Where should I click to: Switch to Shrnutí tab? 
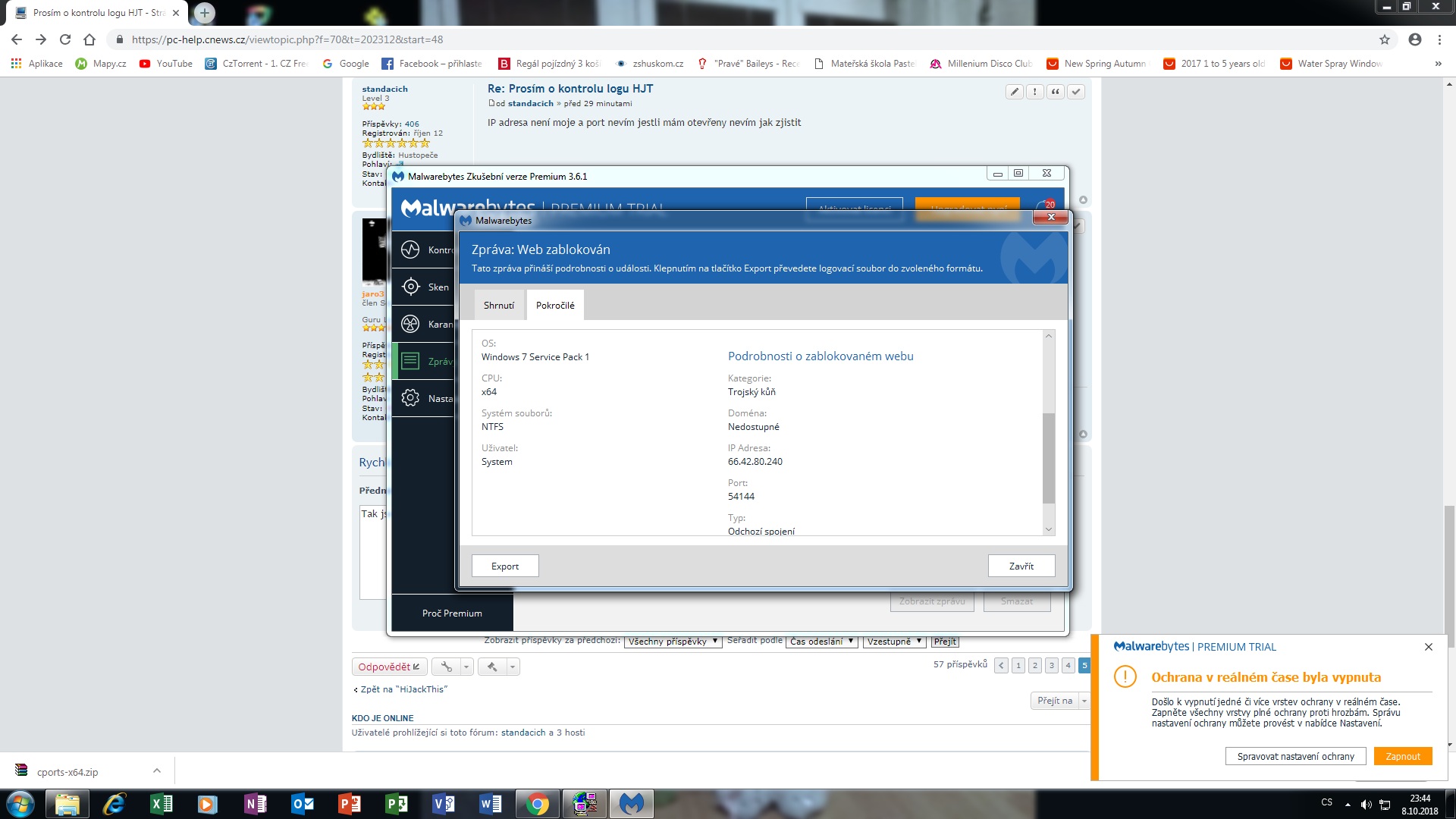499,305
